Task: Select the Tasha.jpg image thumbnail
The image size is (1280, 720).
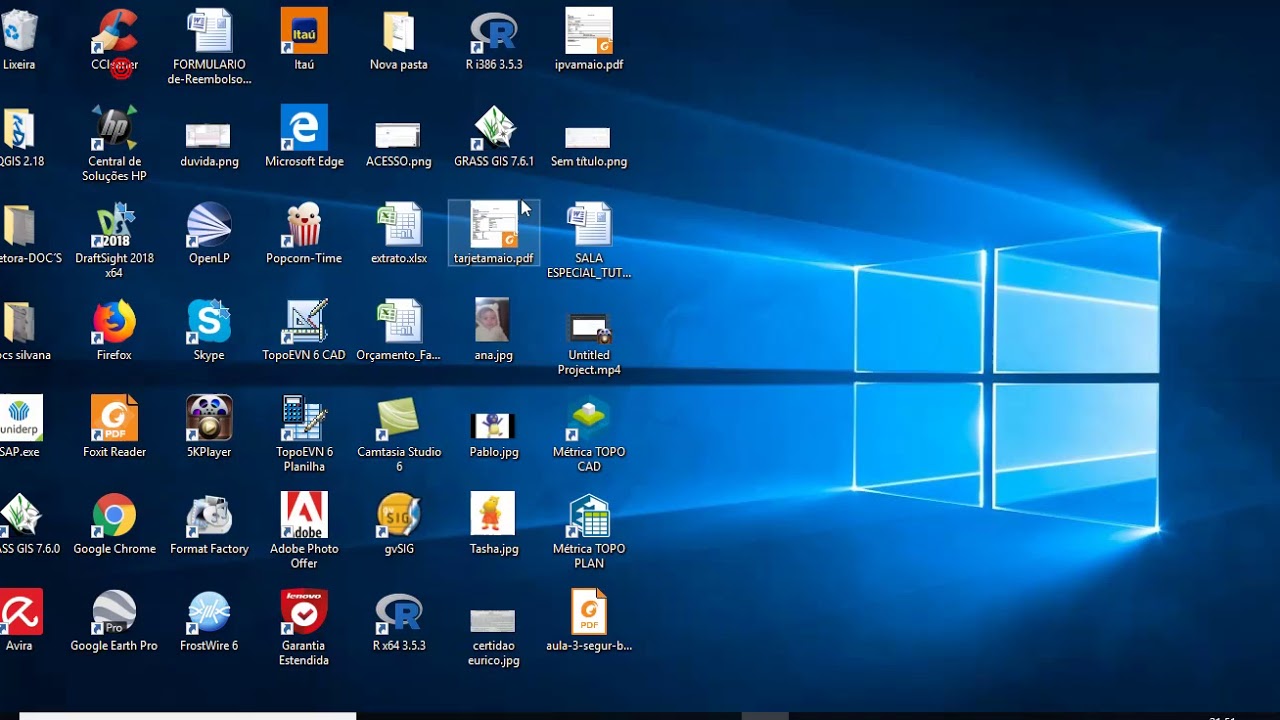Action: (493, 514)
